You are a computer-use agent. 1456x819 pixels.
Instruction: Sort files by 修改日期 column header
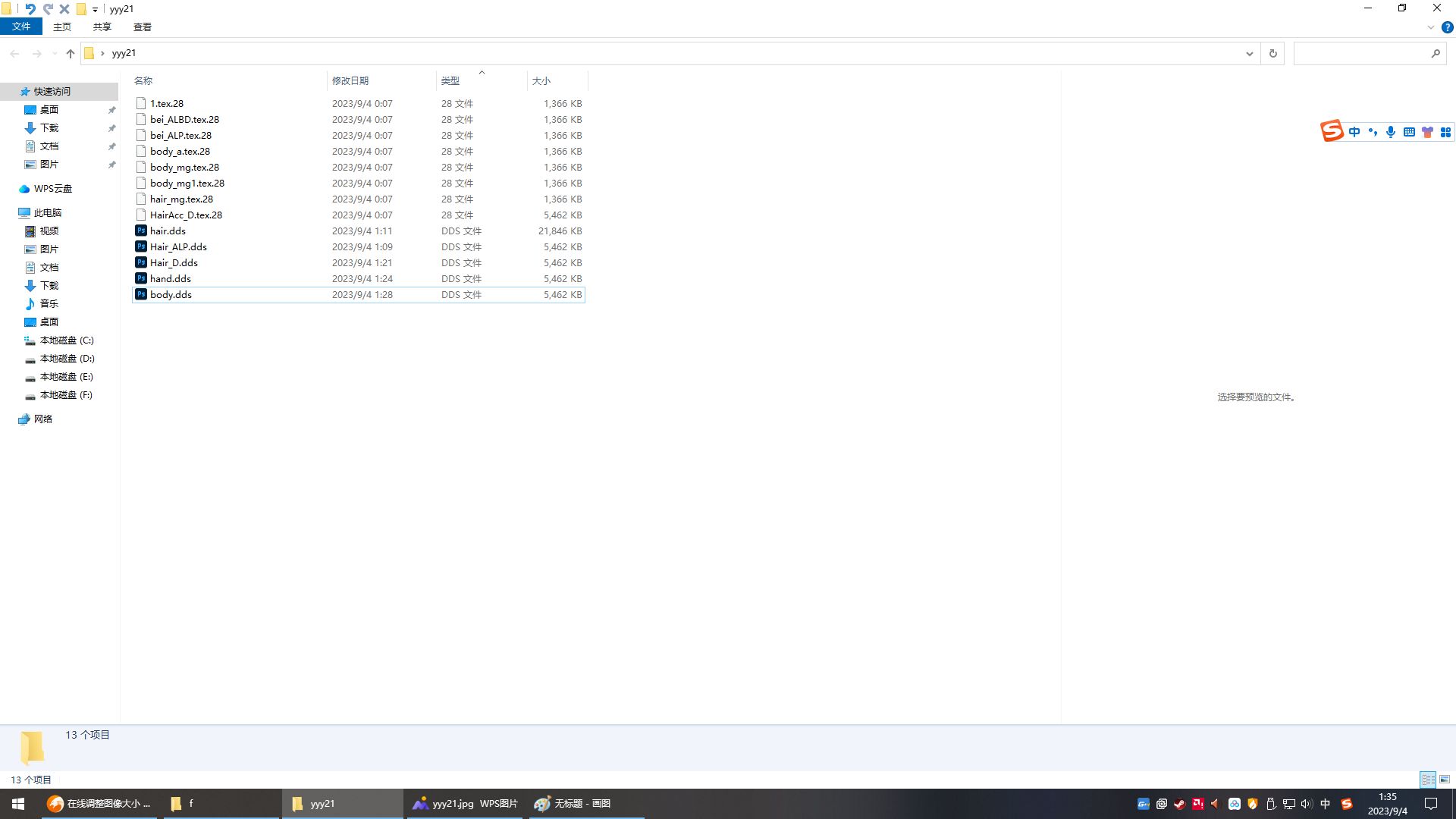350,80
